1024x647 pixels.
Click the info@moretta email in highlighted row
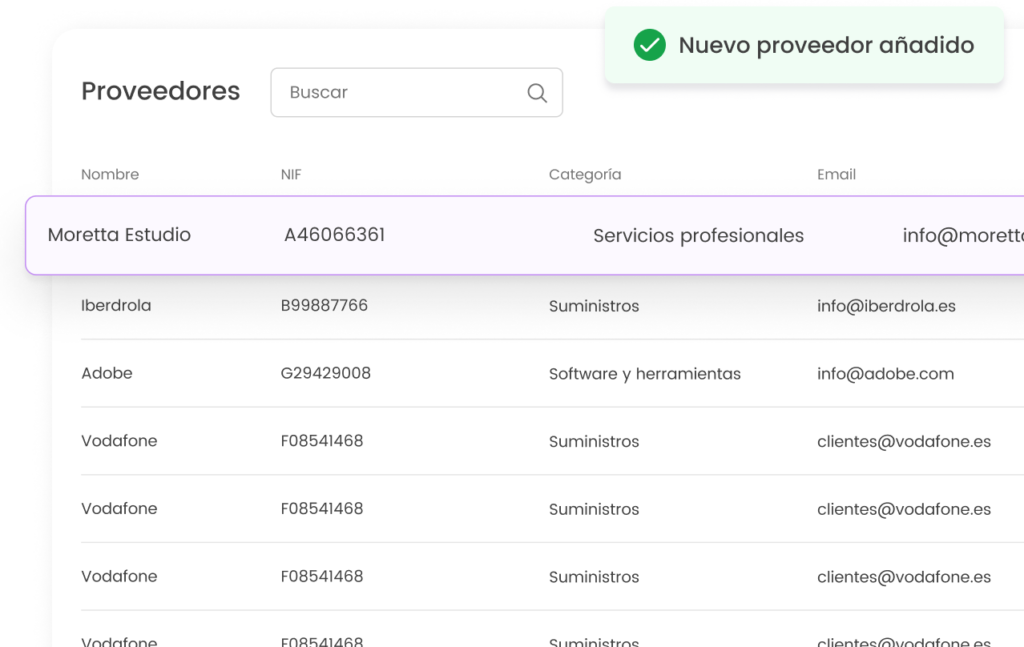(963, 236)
